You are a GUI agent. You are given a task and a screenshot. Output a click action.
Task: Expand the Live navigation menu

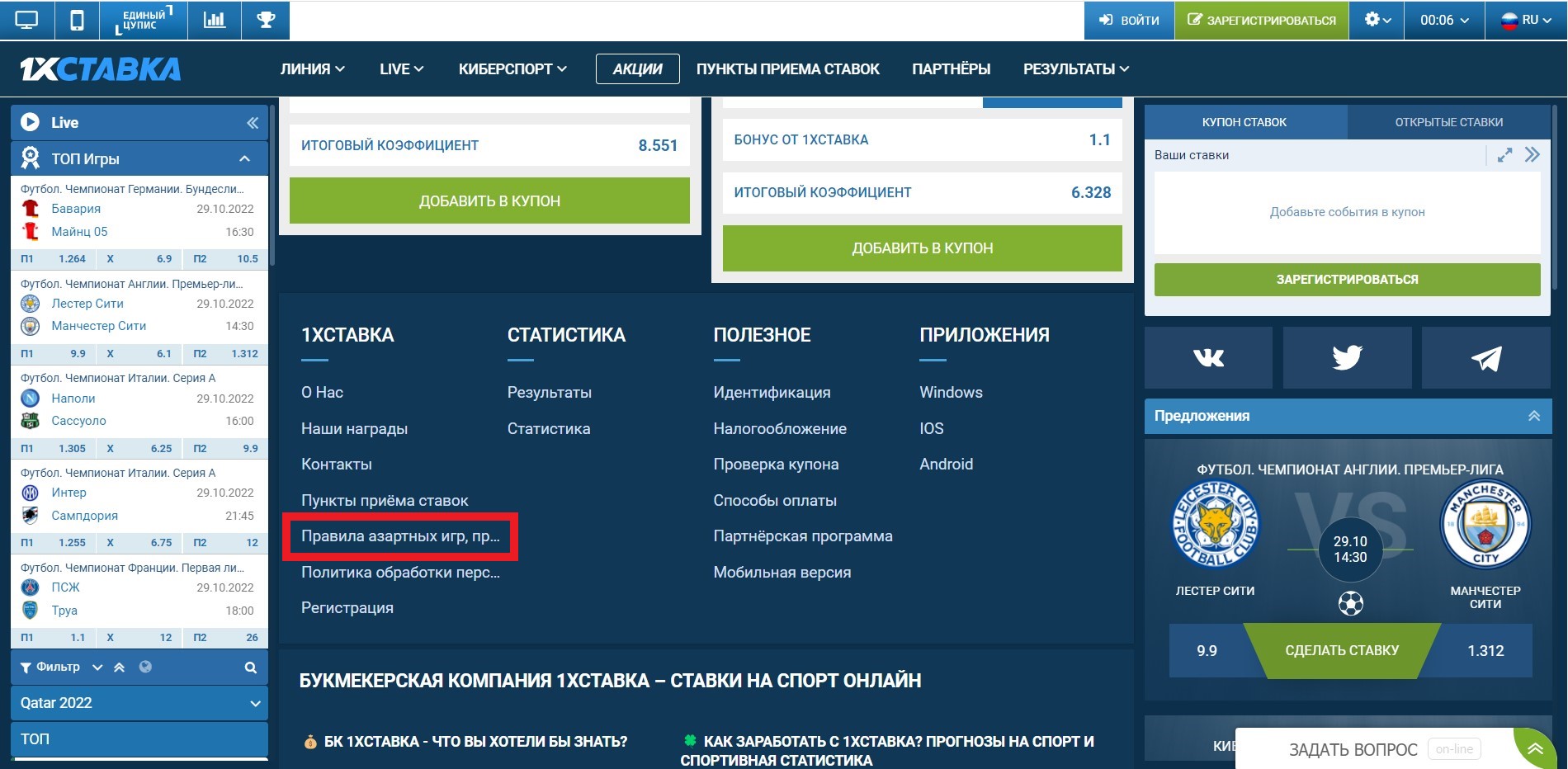(x=401, y=69)
